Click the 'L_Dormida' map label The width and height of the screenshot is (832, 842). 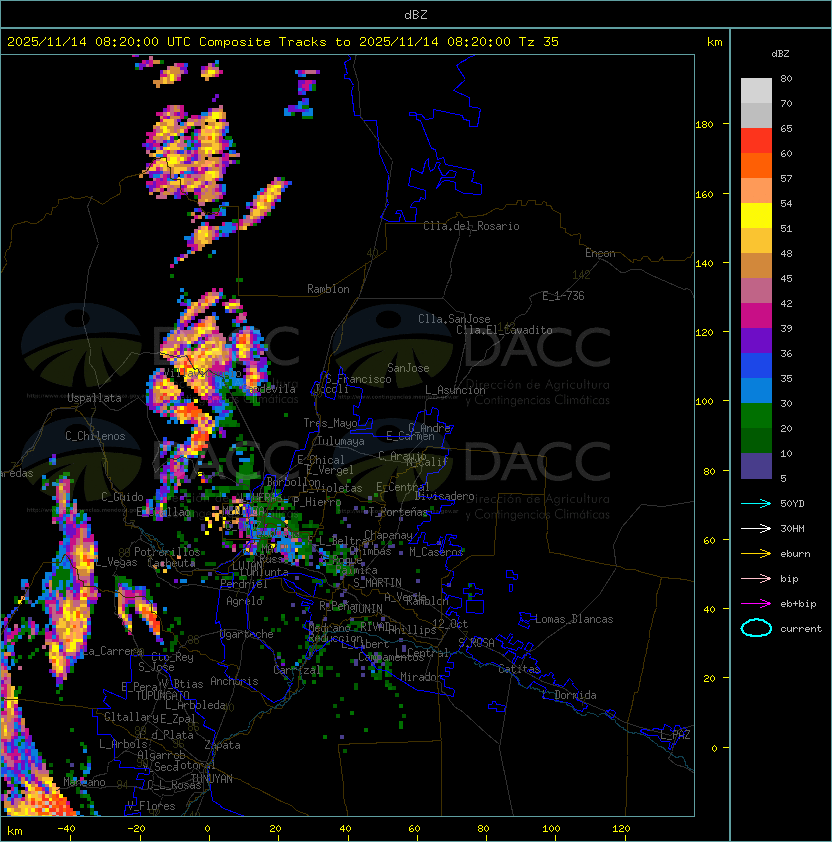point(569,695)
